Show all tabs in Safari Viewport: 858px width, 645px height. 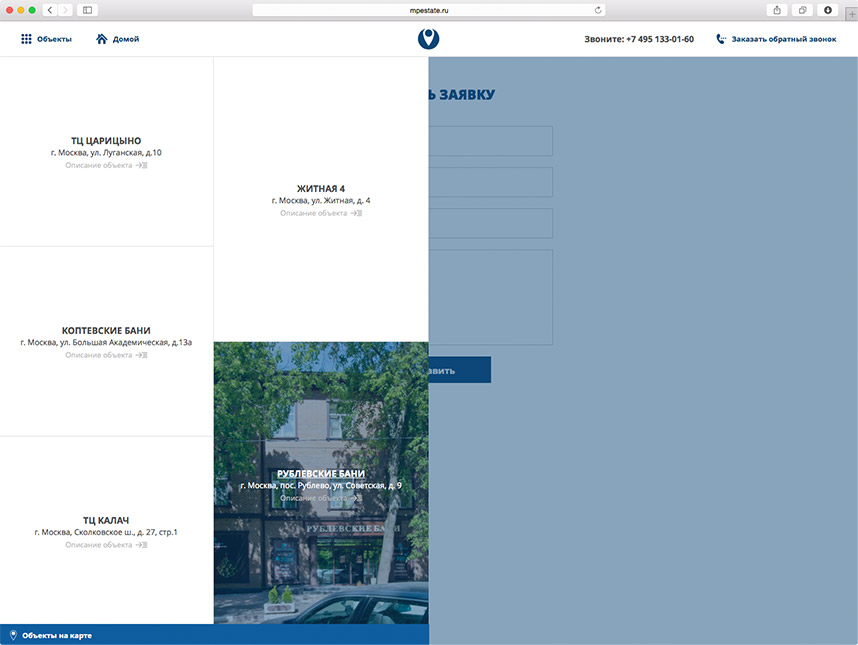click(x=802, y=10)
